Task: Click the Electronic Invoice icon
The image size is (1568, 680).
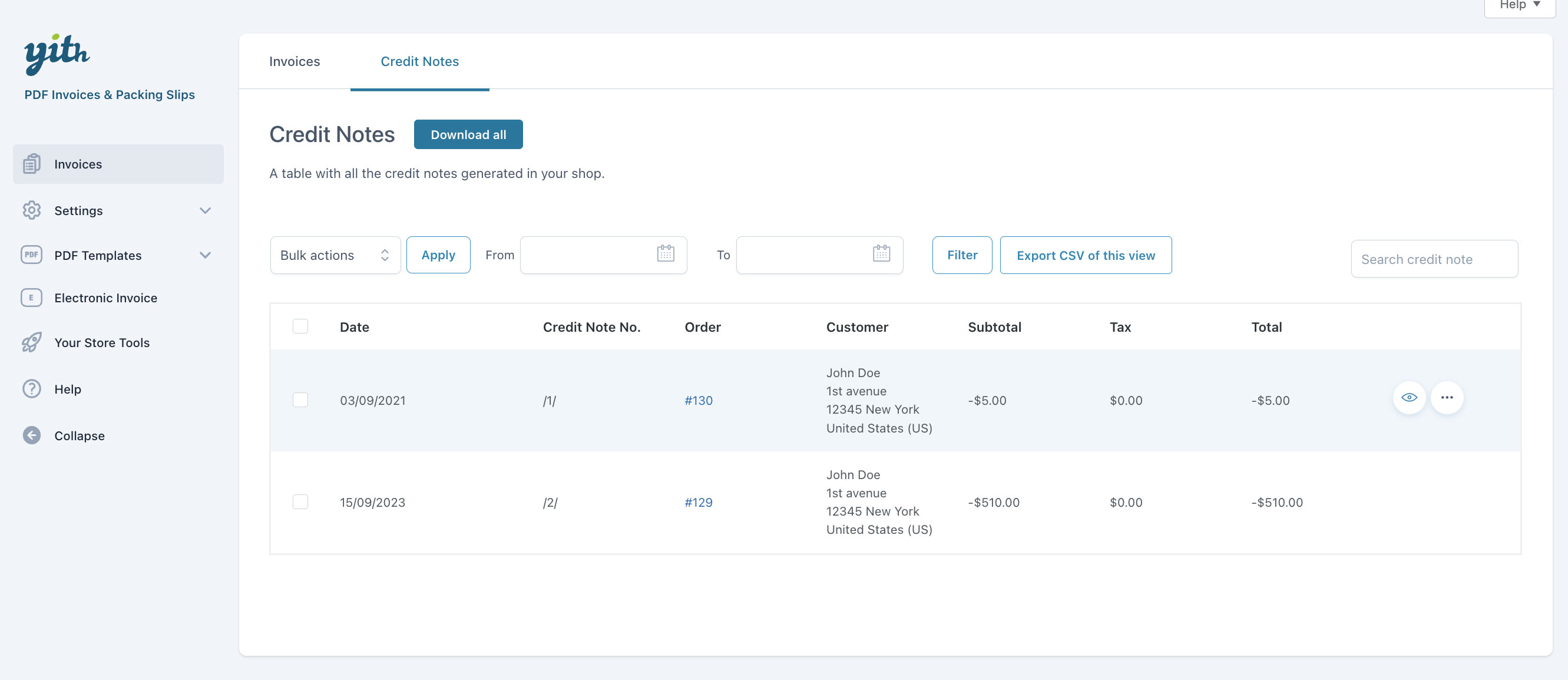Action: tap(32, 298)
